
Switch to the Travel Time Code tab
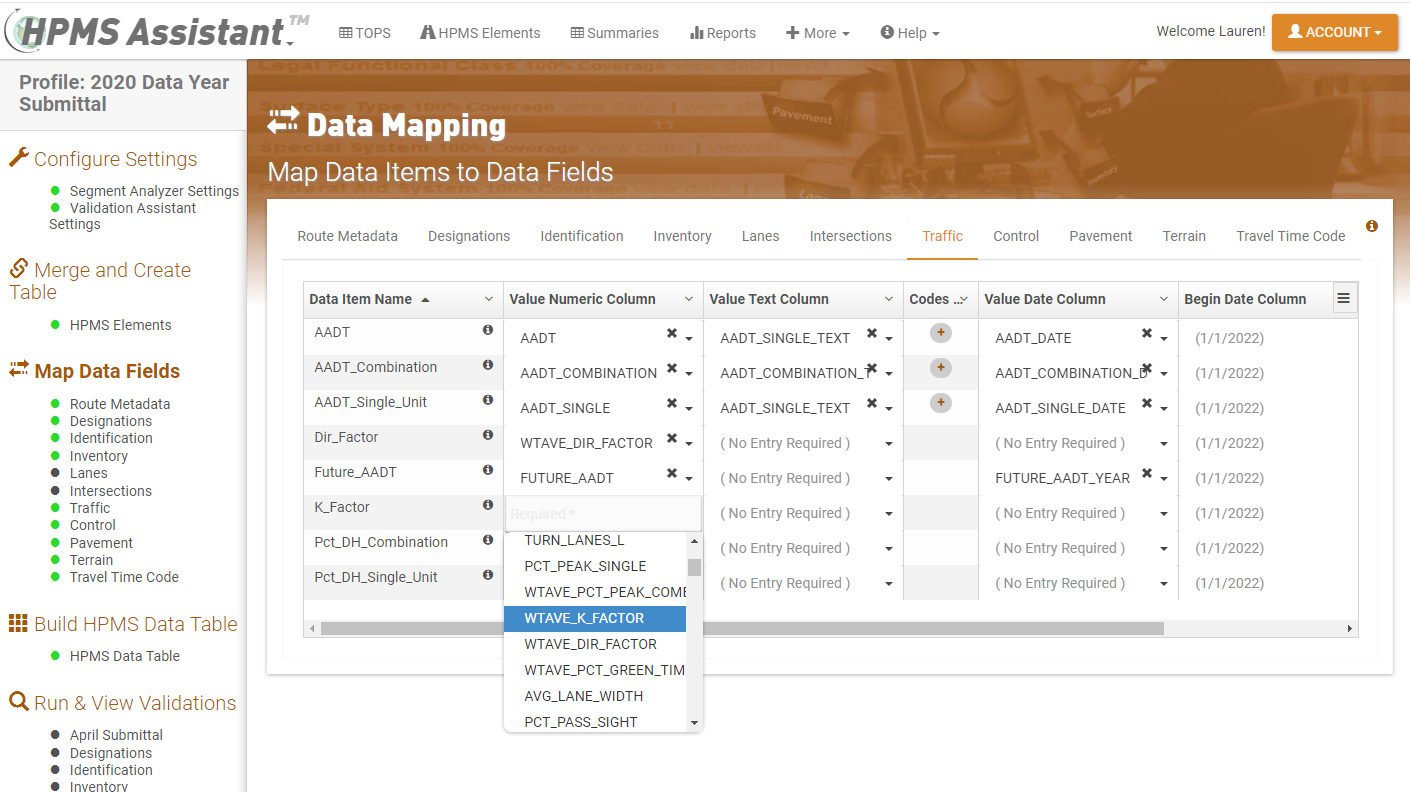pos(1290,236)
